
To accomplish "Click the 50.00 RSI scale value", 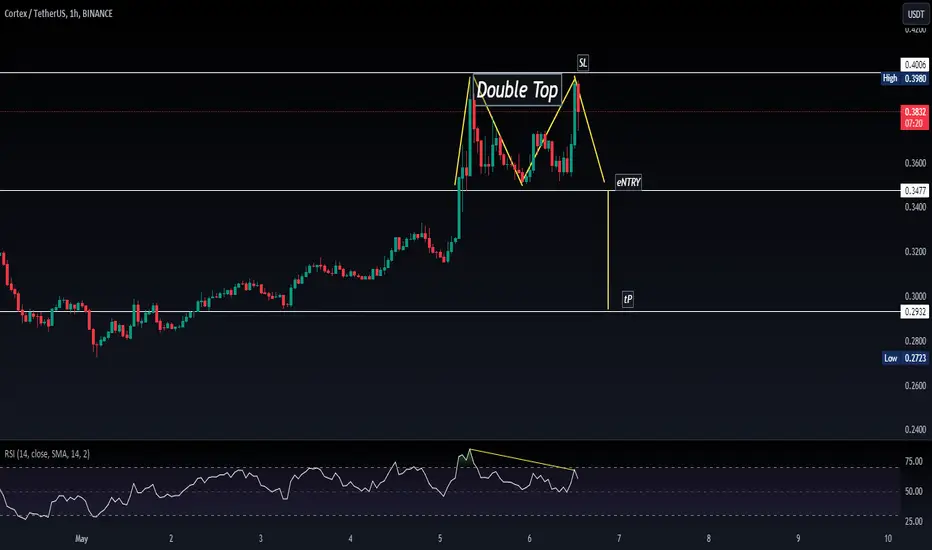I will [x=914, y=491].
